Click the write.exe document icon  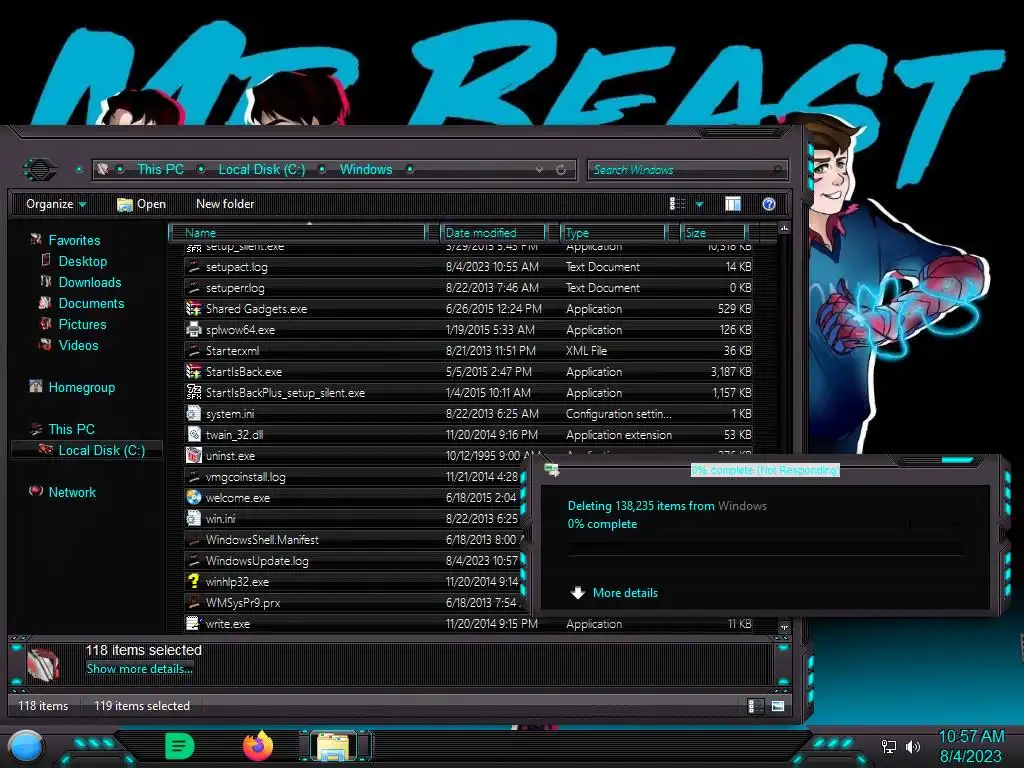click(x=193, y=623)
